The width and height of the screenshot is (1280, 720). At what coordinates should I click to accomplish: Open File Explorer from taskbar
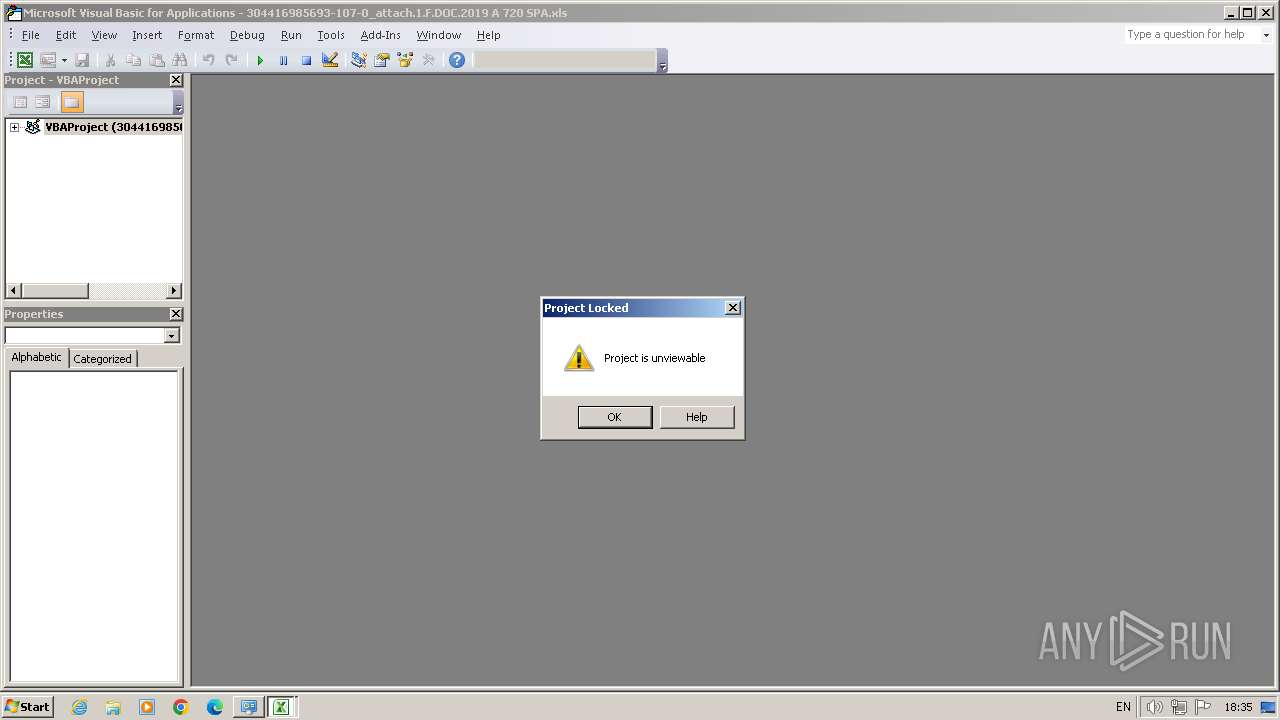pos(113,707)
